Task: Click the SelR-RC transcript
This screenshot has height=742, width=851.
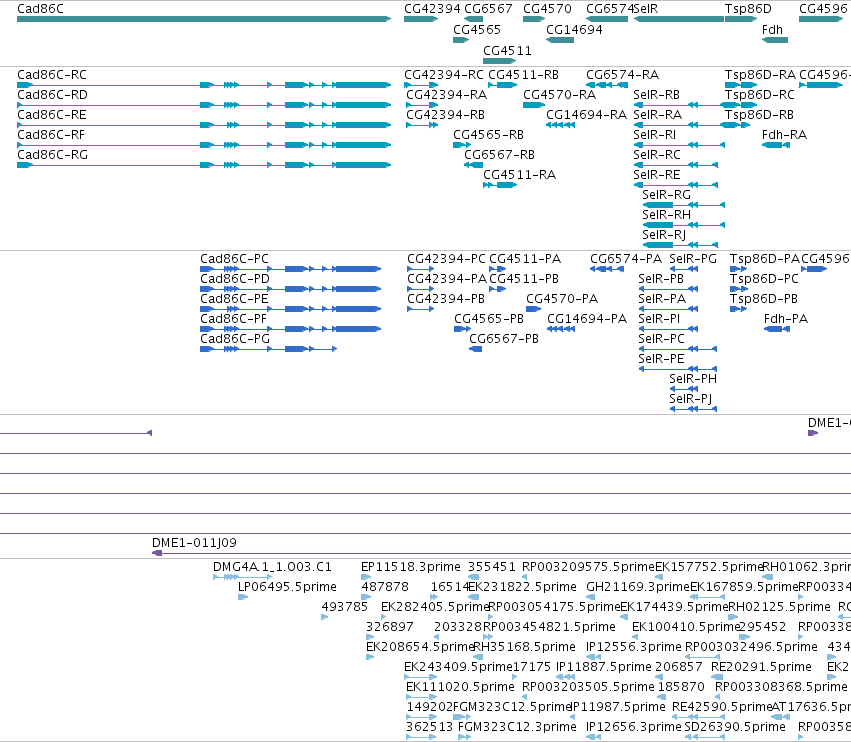Action: pyautogui.click(x=676, y=165)
